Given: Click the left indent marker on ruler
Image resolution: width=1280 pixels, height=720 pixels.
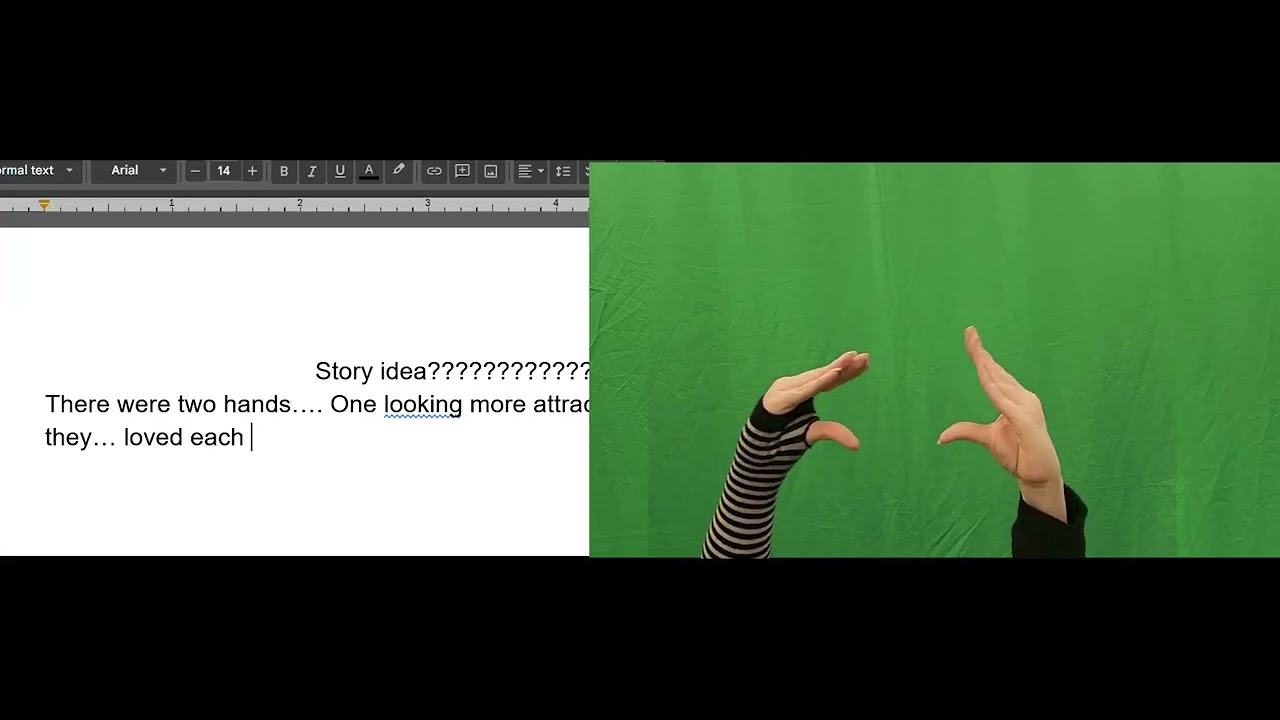Looking at the screenshot, I should (44, 205).
